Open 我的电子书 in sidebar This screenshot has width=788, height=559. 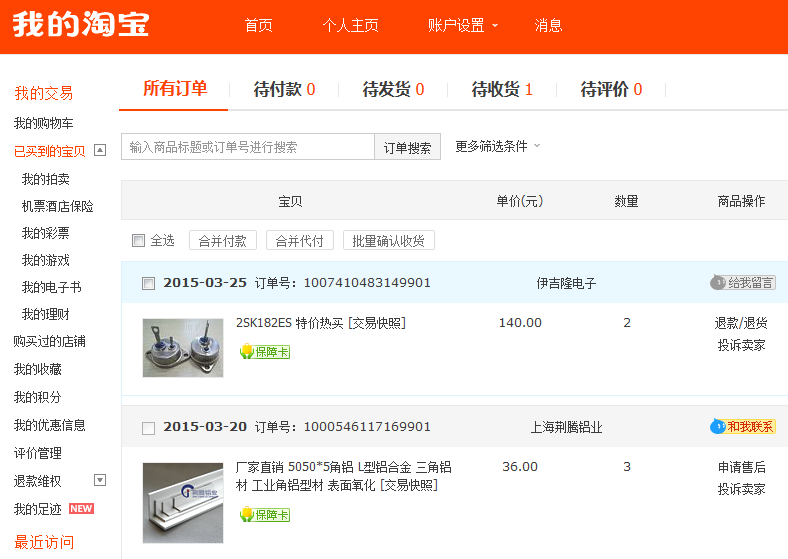click(52, 287)
